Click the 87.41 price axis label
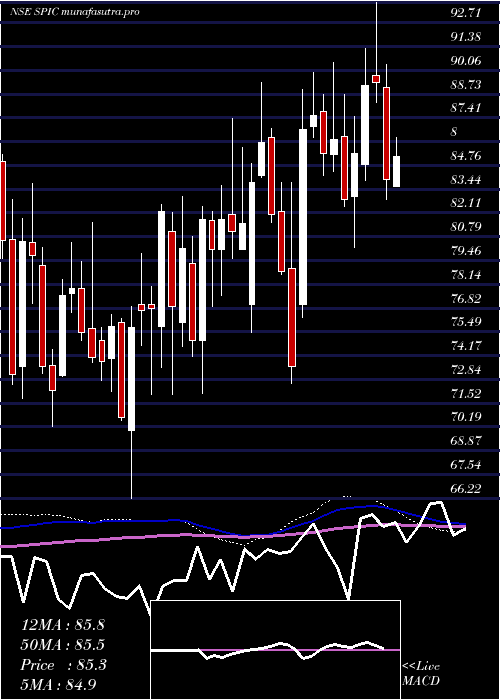The height and width of the screenshot is (700, 500). pyautogui.click(x=466, y=108)
